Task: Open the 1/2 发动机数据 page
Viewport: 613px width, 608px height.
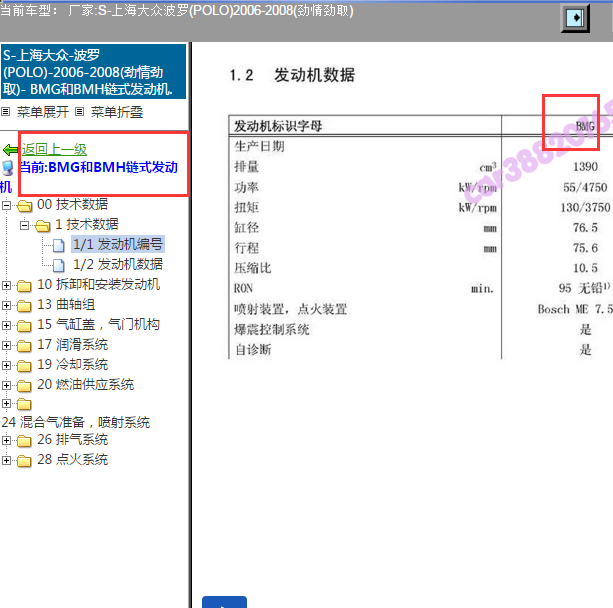Action: click(118, 265)
